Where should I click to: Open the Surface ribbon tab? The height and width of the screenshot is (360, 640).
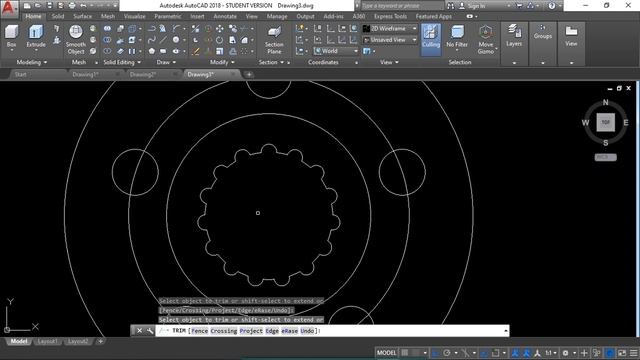point(82,16)
